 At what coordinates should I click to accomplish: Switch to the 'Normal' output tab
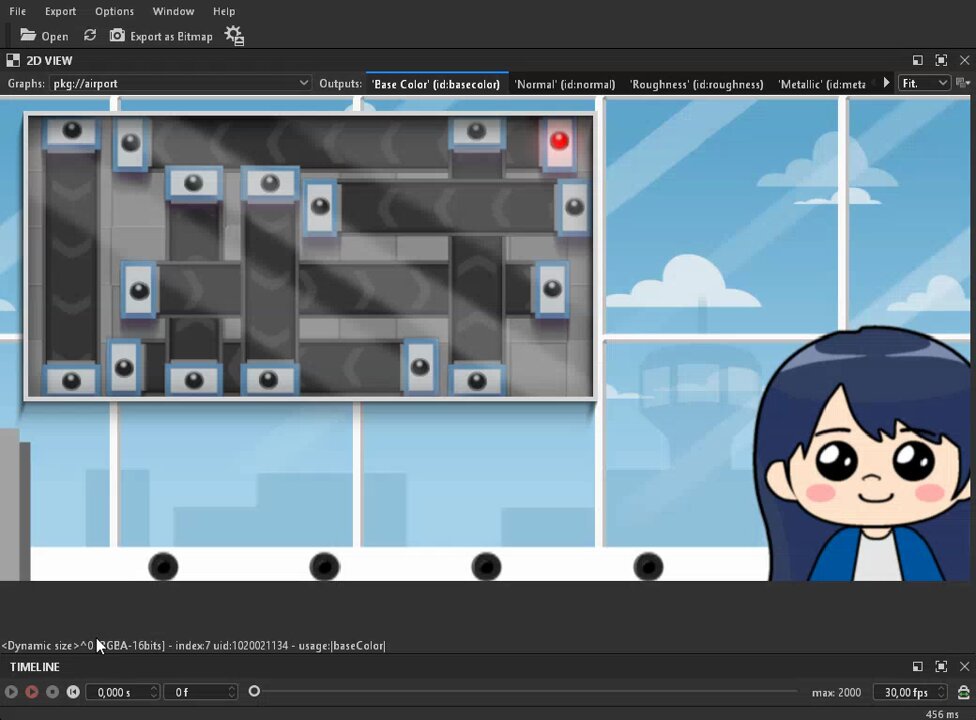pos(565,84)
